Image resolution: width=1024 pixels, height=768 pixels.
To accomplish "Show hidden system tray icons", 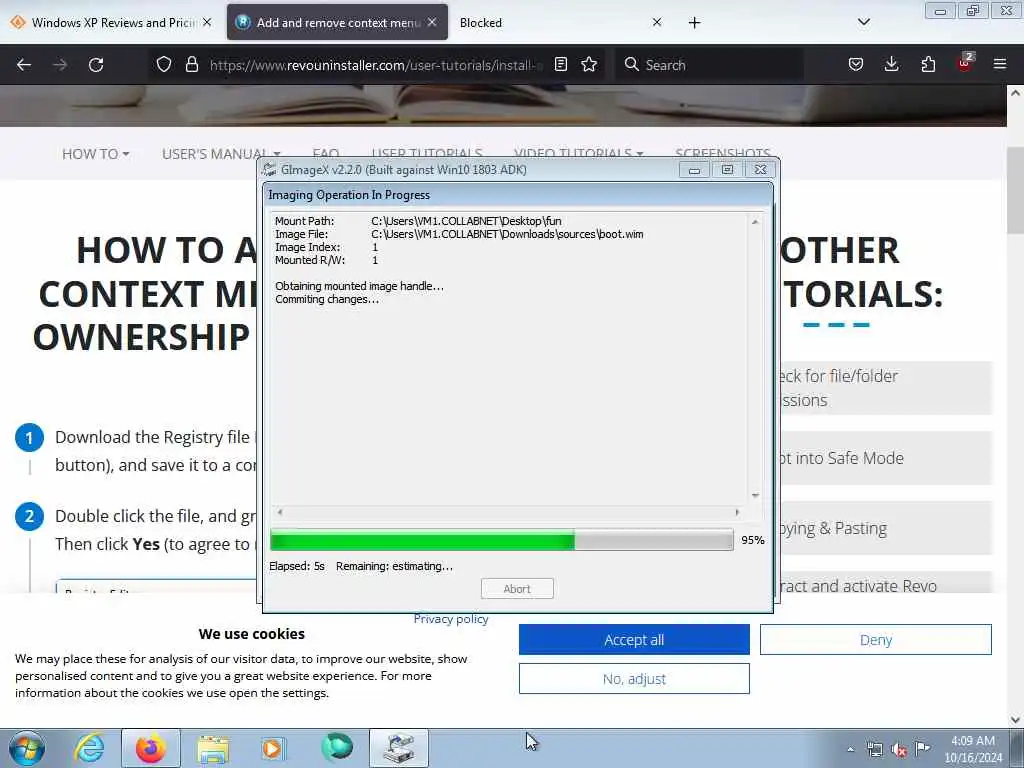I will [x=850, y=749].
